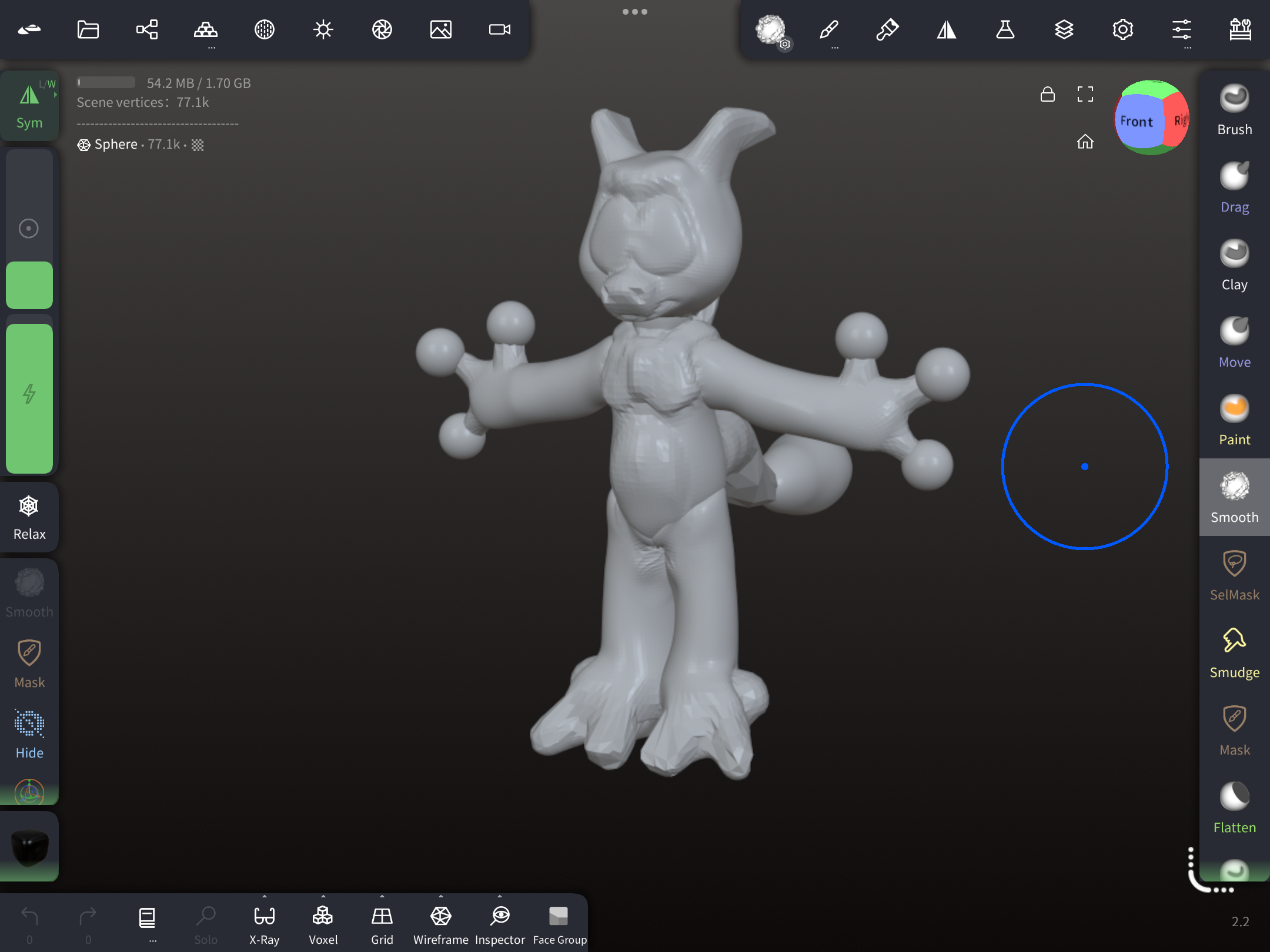
Task: Open the files folder menu
Action: (88, 29)
